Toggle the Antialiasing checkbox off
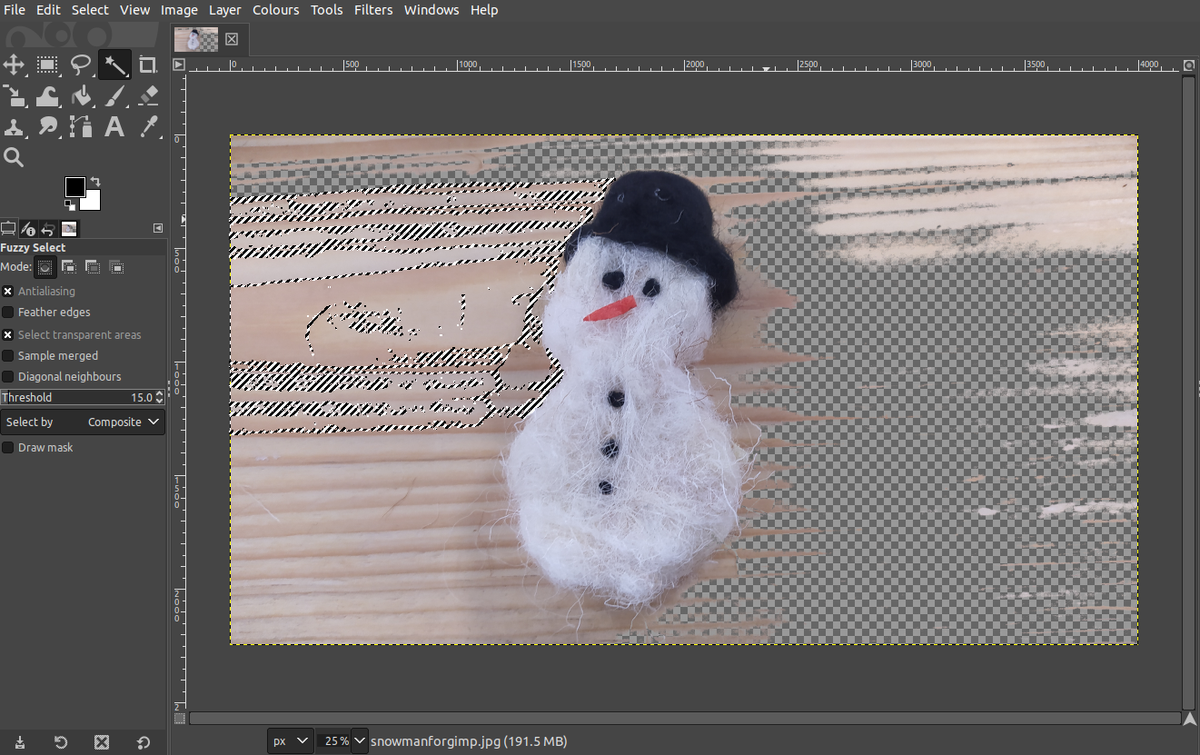 tap(10, 291)
